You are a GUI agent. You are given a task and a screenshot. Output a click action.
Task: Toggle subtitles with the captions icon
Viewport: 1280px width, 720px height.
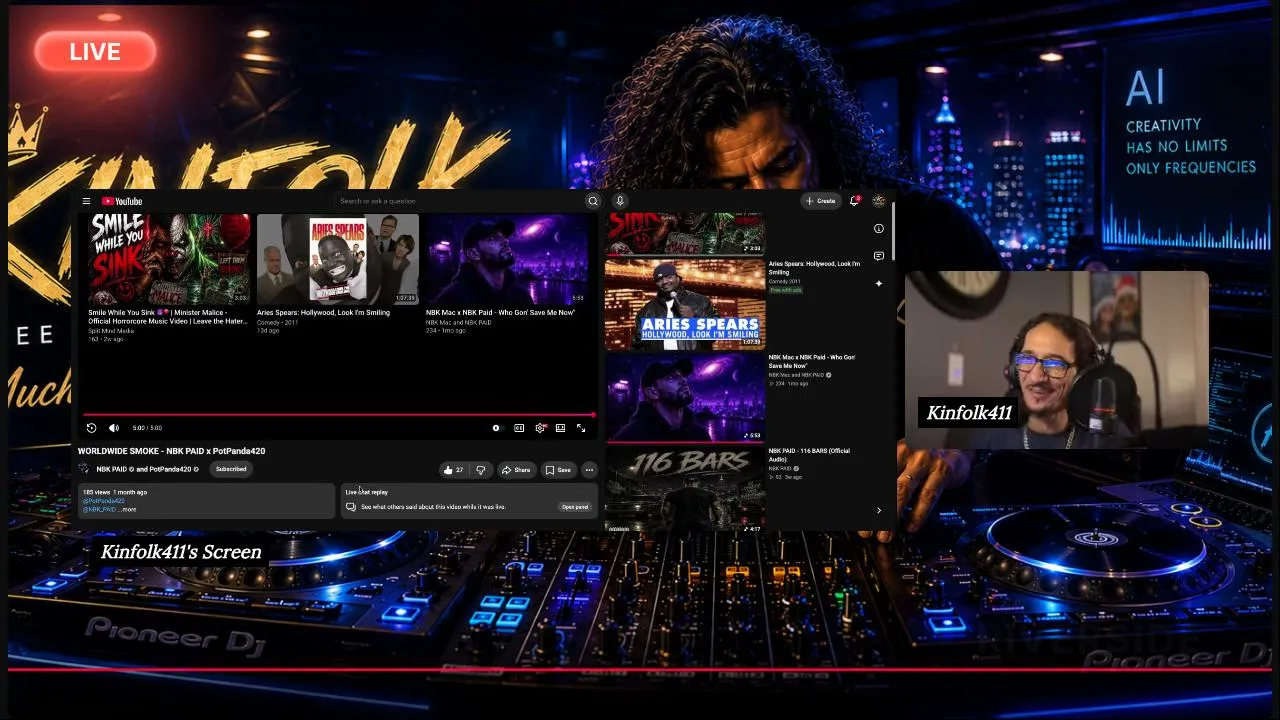click(x=519, y=428)
